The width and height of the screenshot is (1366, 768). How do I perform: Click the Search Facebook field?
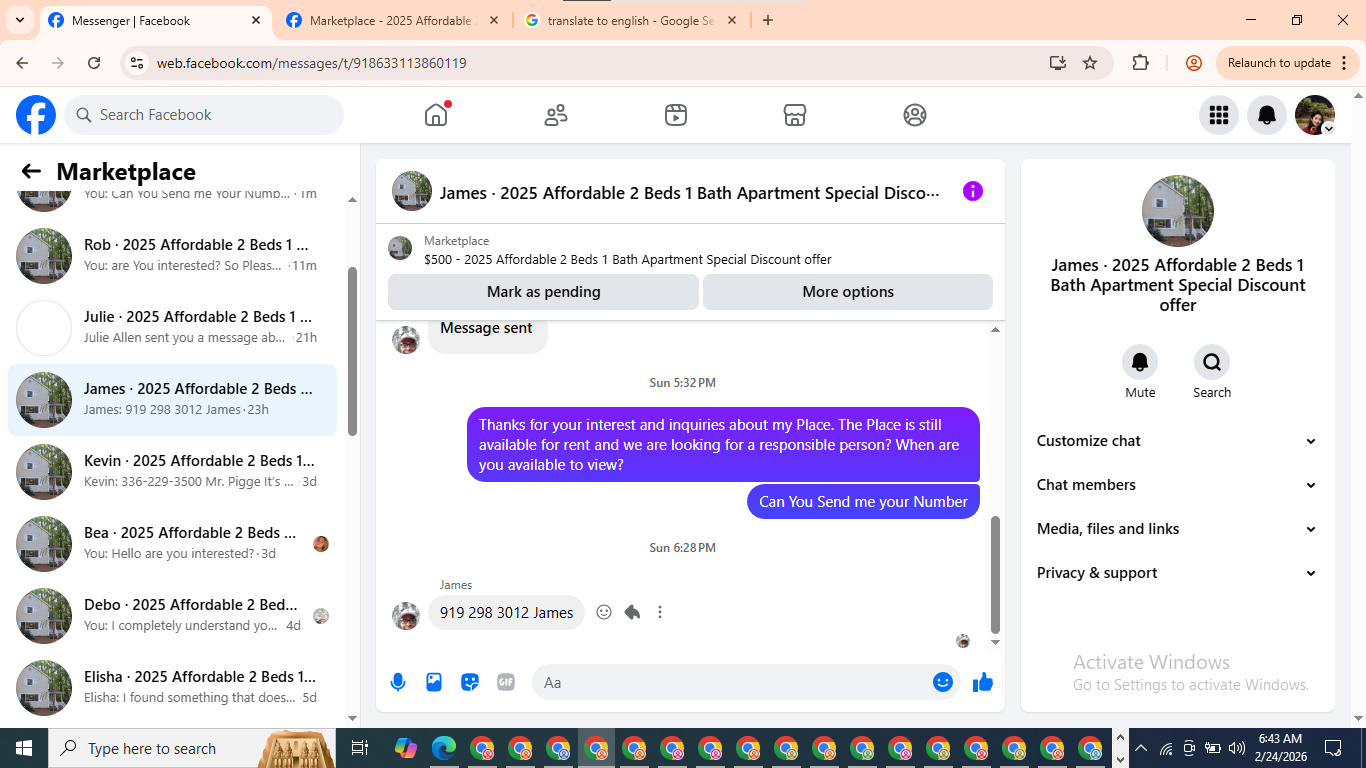click(x=204, y=115)
